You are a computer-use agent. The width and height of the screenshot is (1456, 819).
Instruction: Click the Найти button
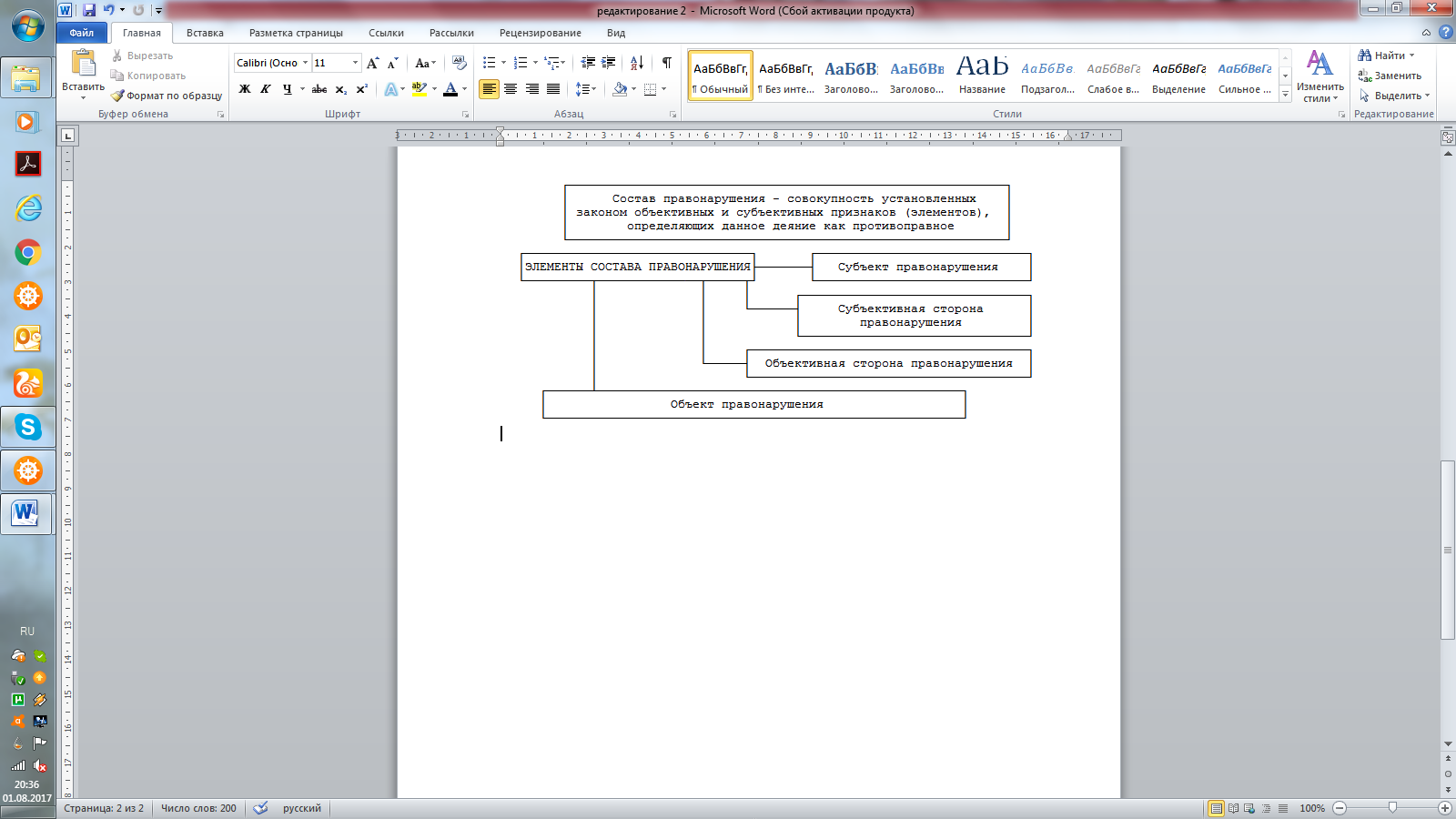pyautogui.click(x=1386, y=56)
